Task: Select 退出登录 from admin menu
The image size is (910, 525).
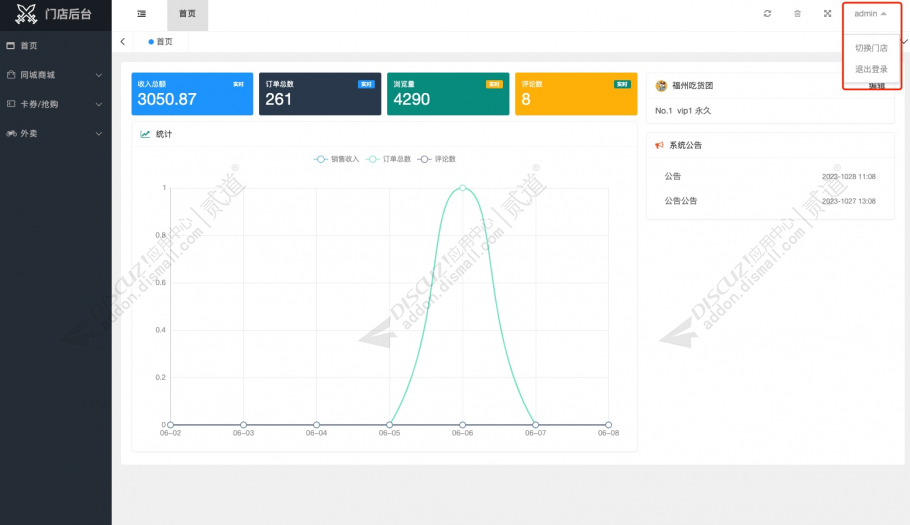Action: [x=871, y=69]
